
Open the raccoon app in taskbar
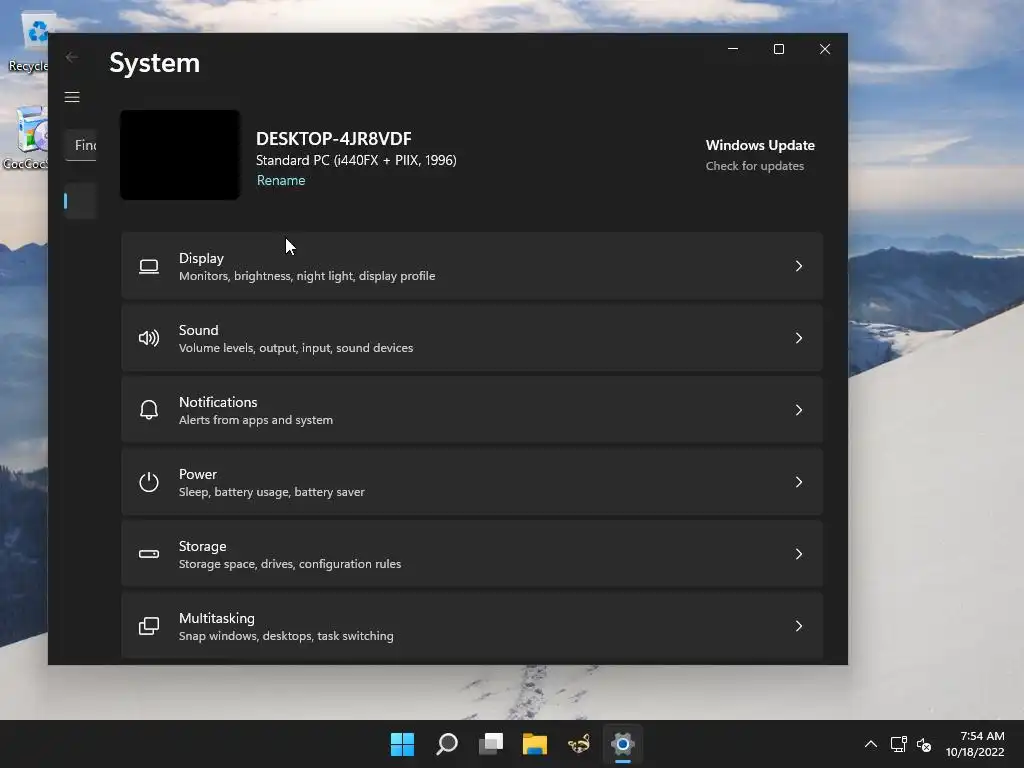point(579,744)
